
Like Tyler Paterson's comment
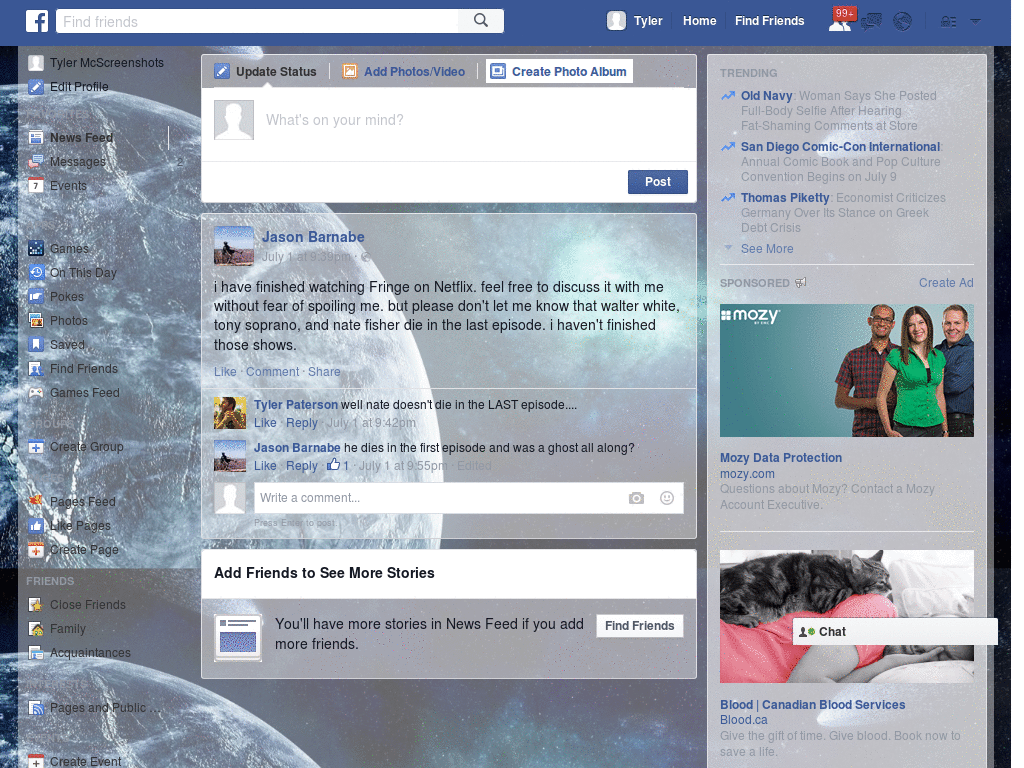[264, 422]
